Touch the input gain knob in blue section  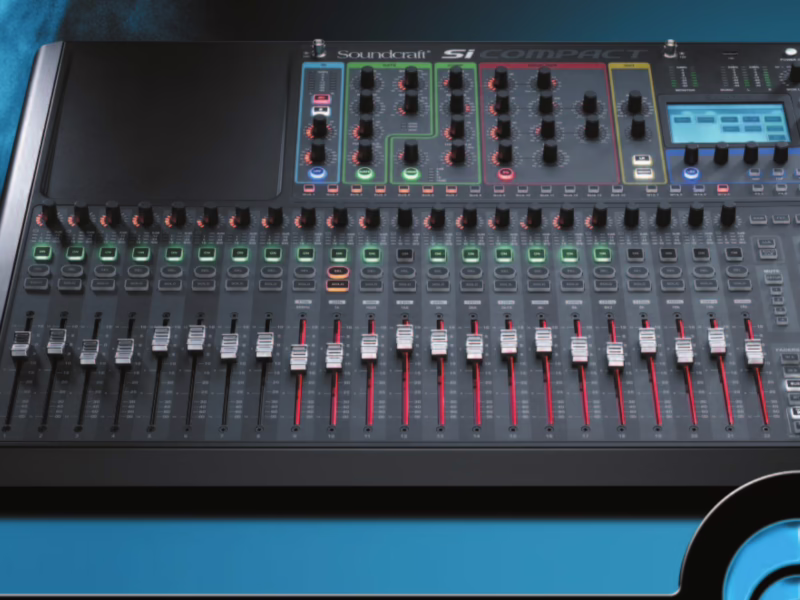(320, 126)
